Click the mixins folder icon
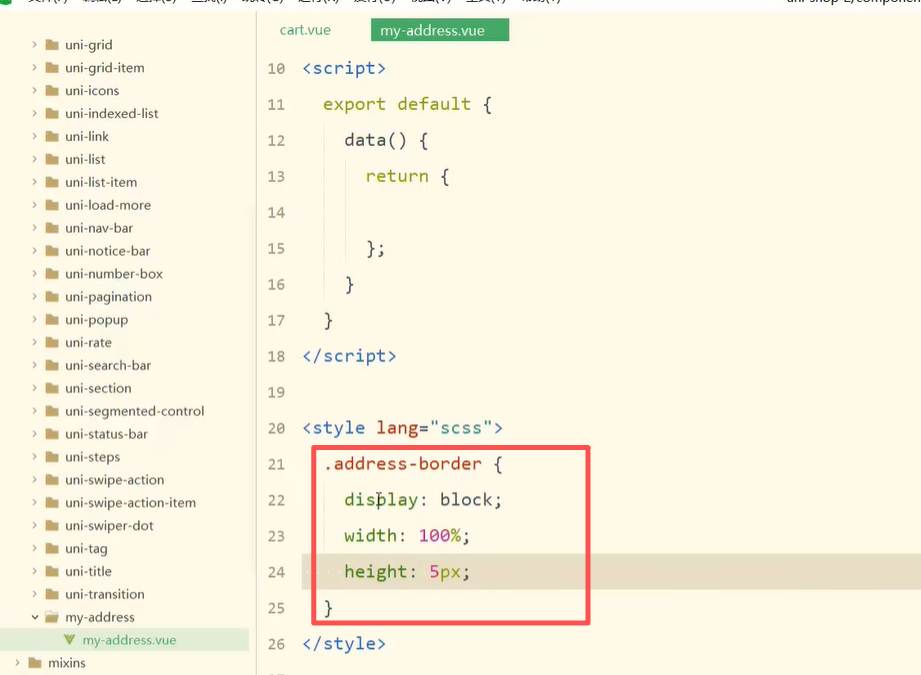 click(x=35, y=663)
